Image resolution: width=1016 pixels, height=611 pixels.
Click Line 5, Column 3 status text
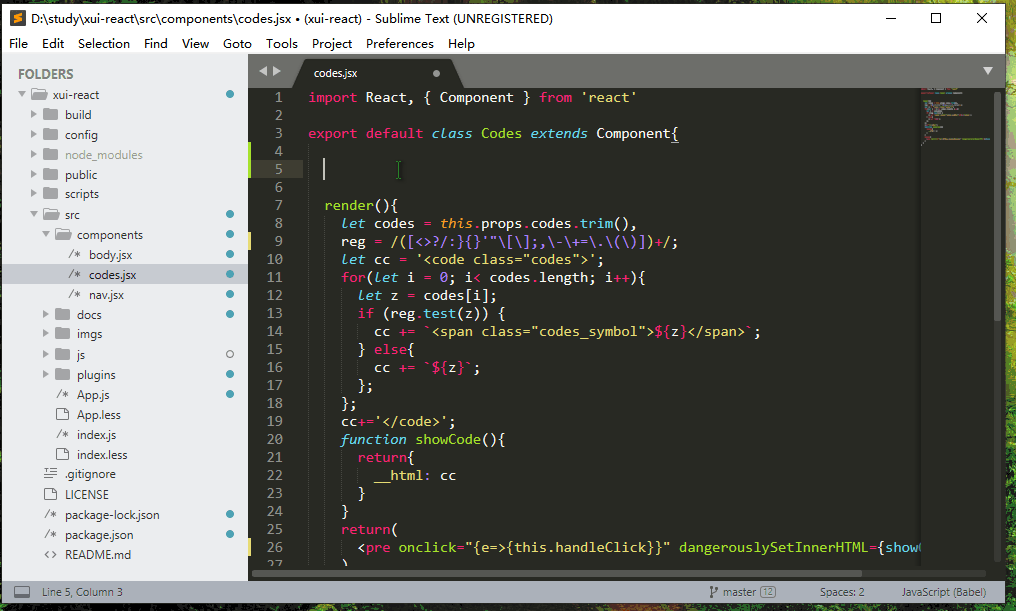[82, 592]
